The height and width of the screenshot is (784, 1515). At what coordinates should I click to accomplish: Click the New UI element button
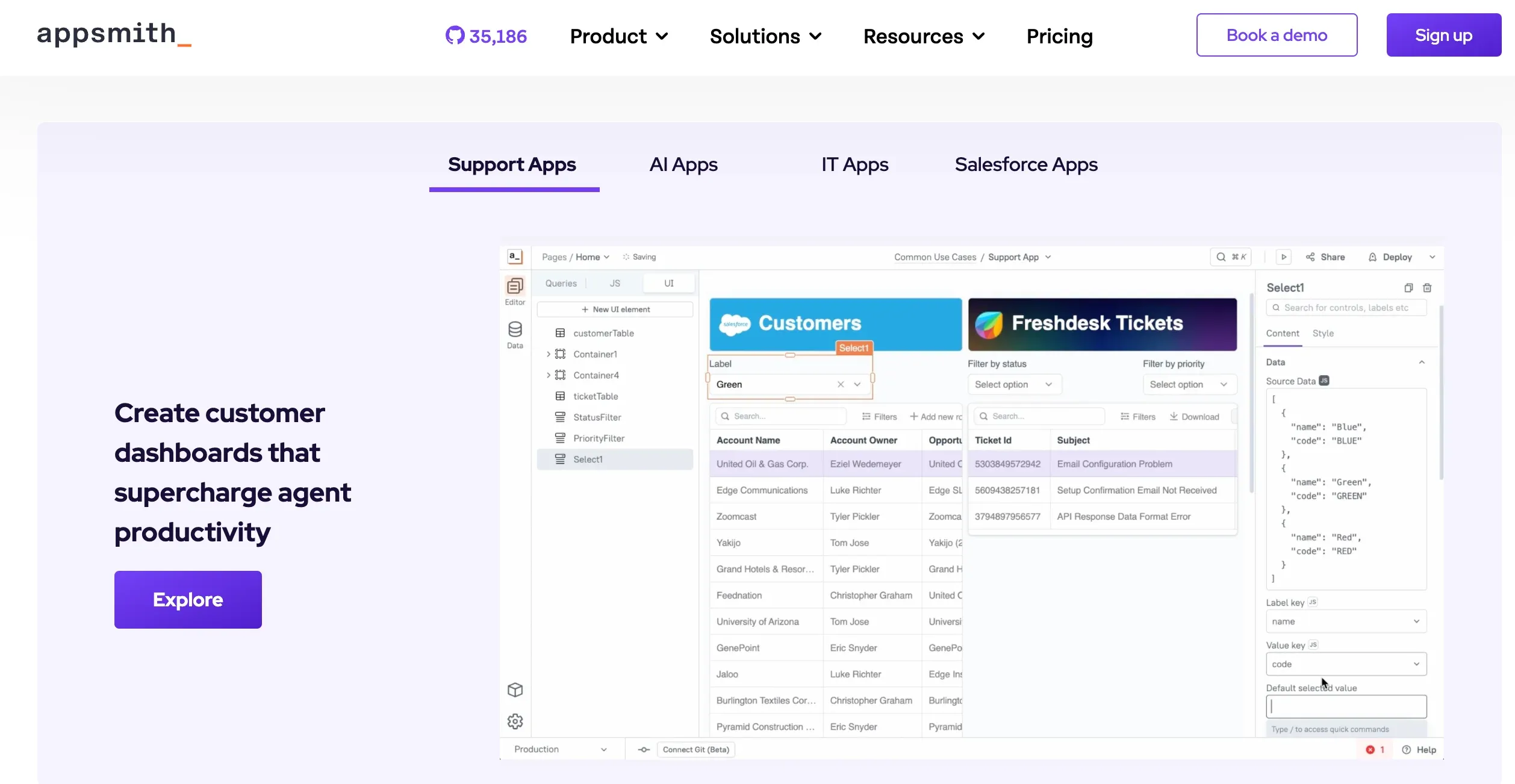point(615,310)
